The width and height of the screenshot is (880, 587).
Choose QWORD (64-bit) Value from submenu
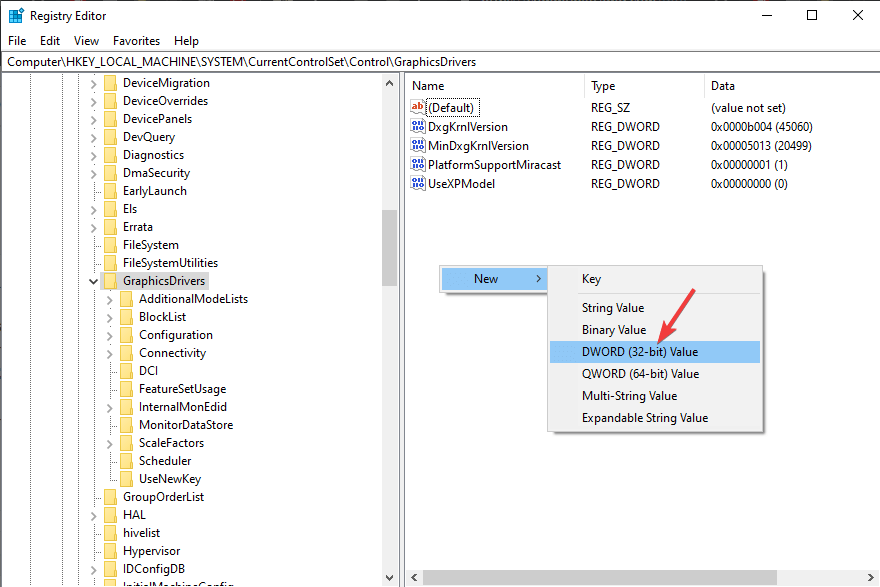pos(654,374)
